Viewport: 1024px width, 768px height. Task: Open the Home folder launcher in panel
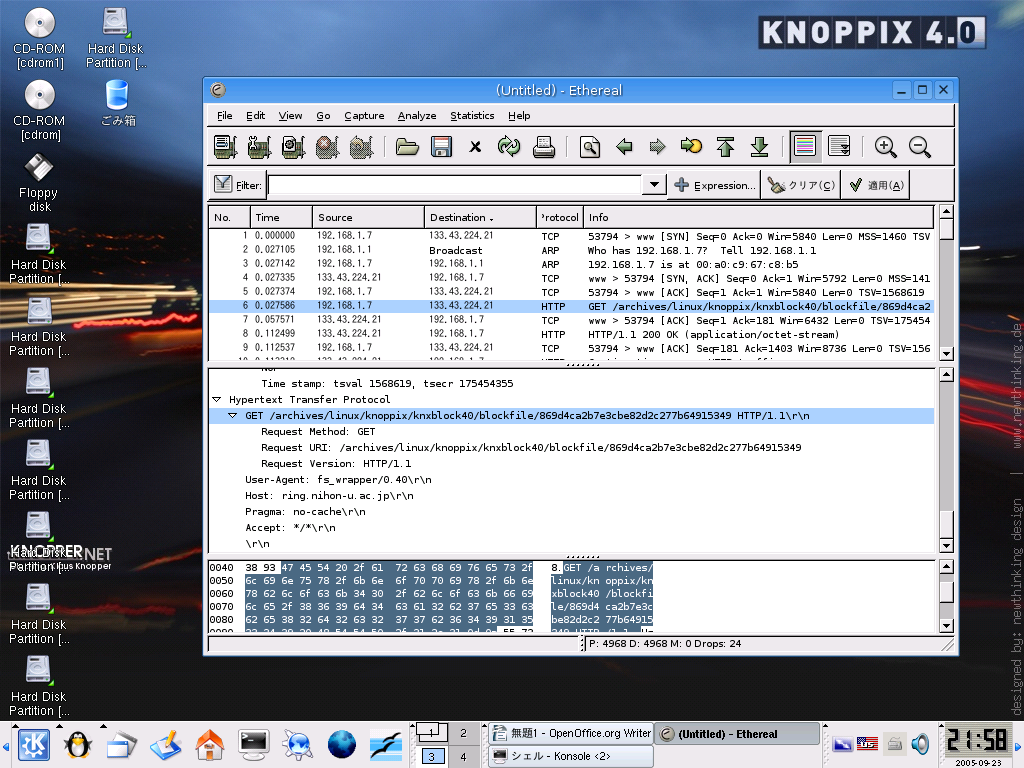point(210,744)
